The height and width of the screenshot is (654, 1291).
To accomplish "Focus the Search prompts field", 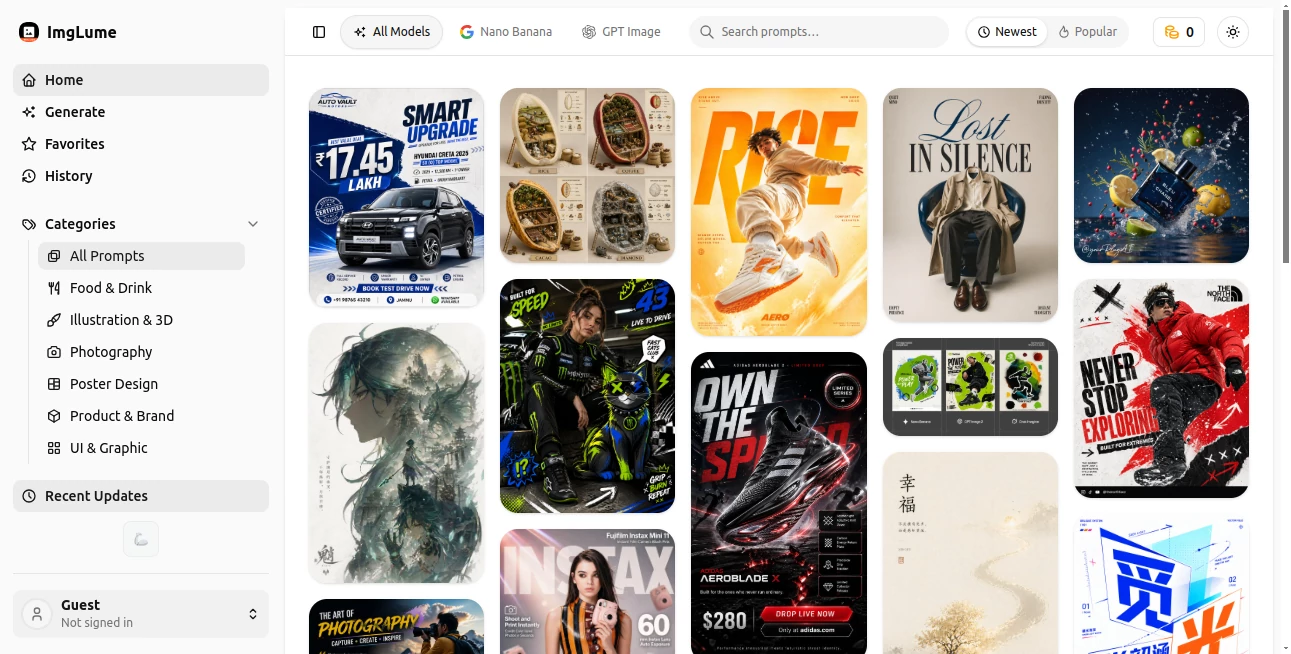I will pos(819,32).
